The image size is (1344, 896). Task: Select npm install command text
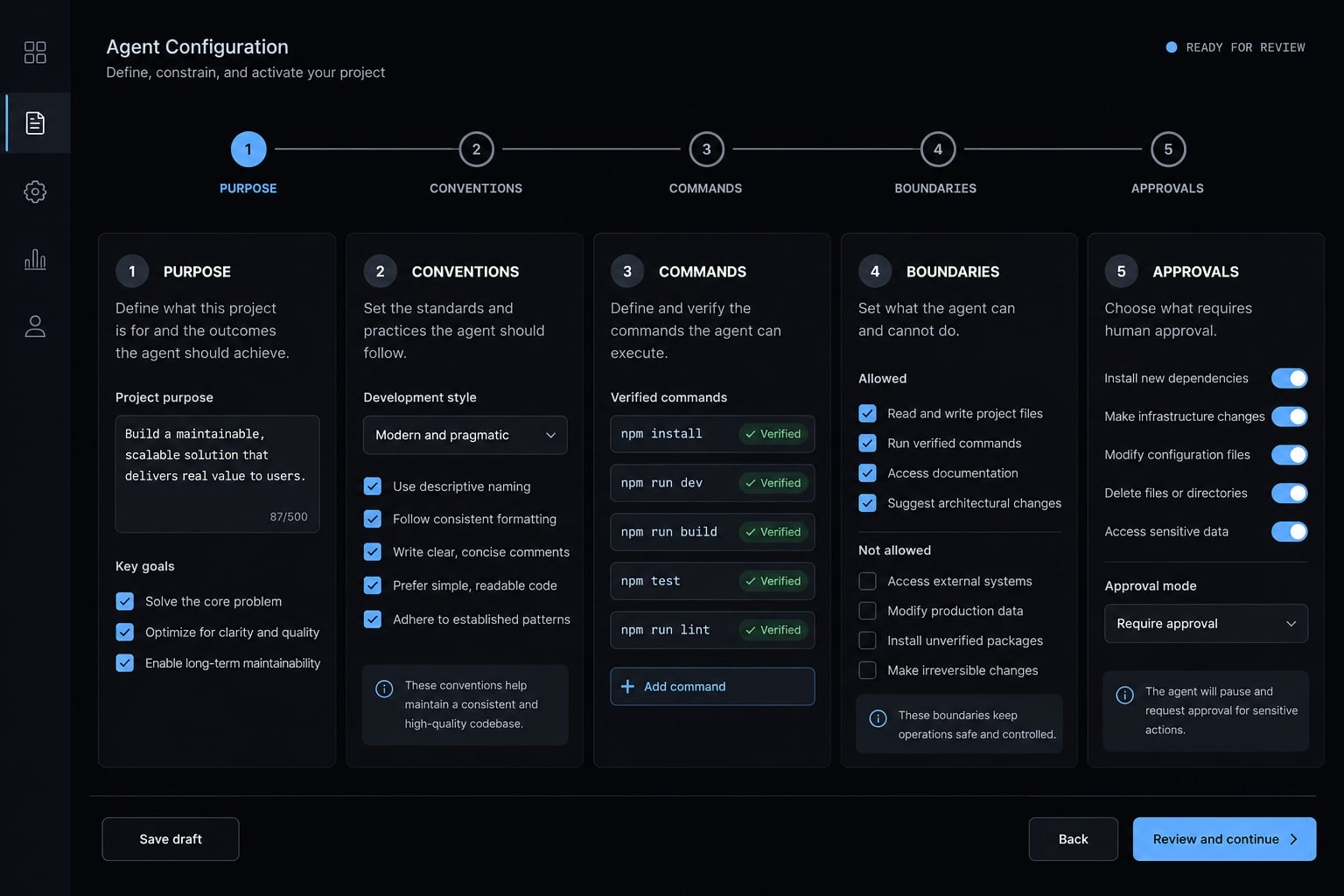(661, 434)
